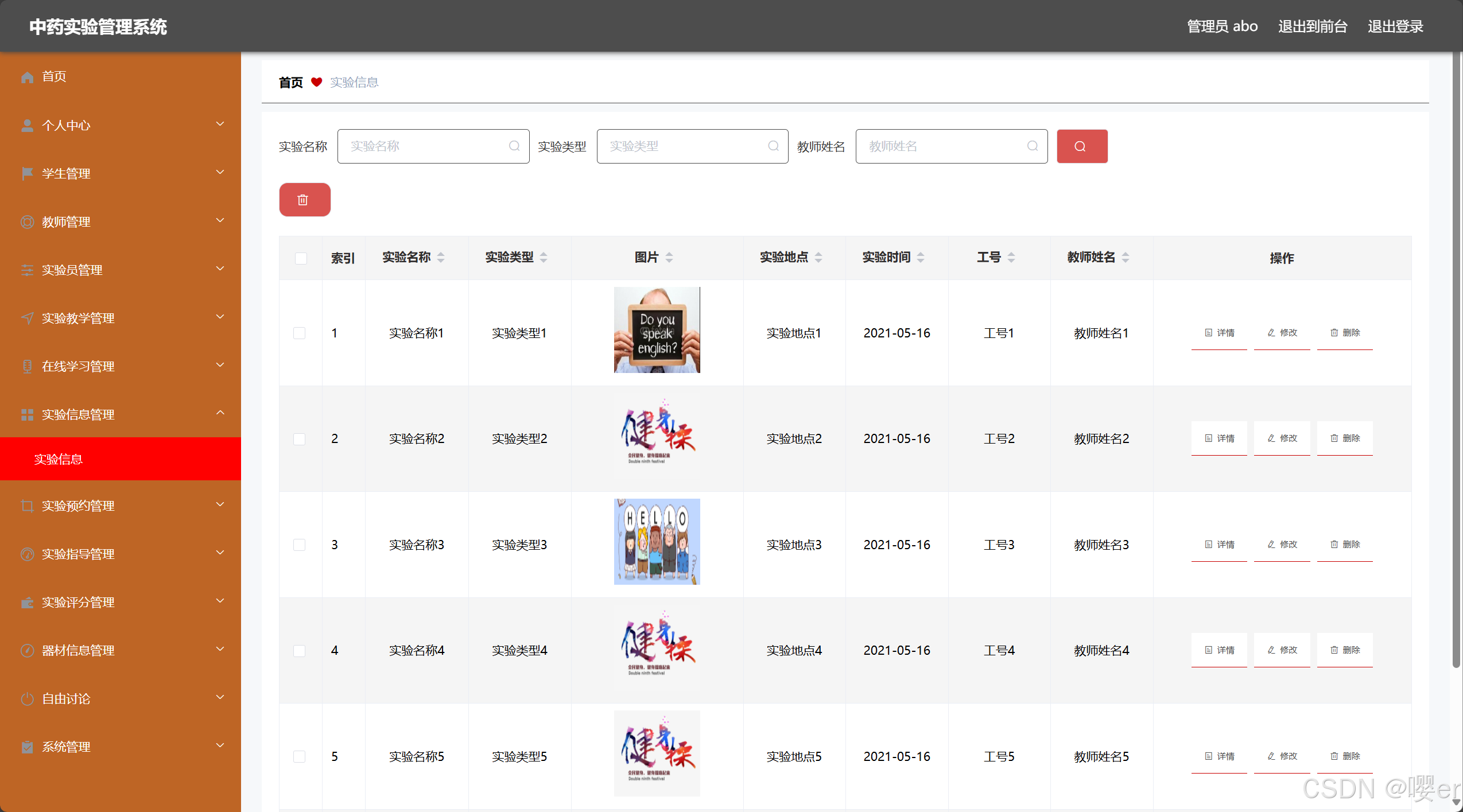Click the red search magnifier button

1081,146
